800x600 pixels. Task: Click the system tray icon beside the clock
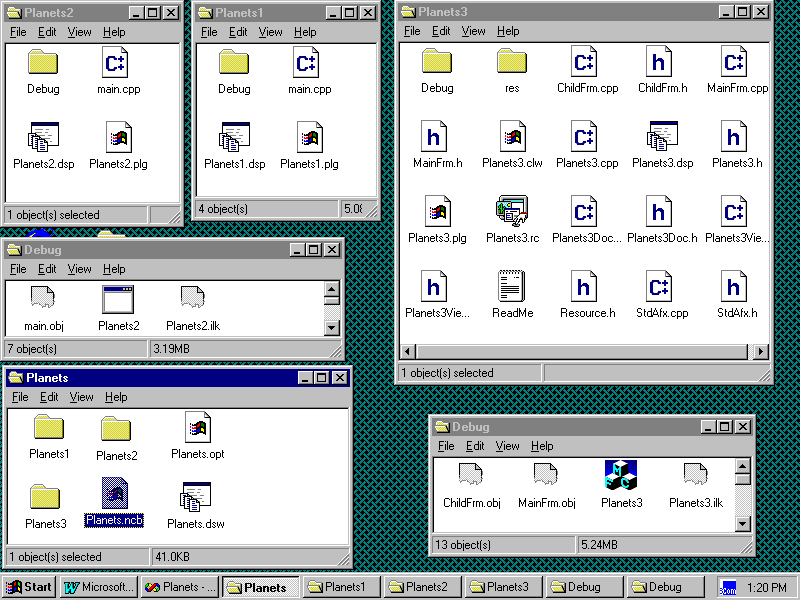click(x=729, y=587)
